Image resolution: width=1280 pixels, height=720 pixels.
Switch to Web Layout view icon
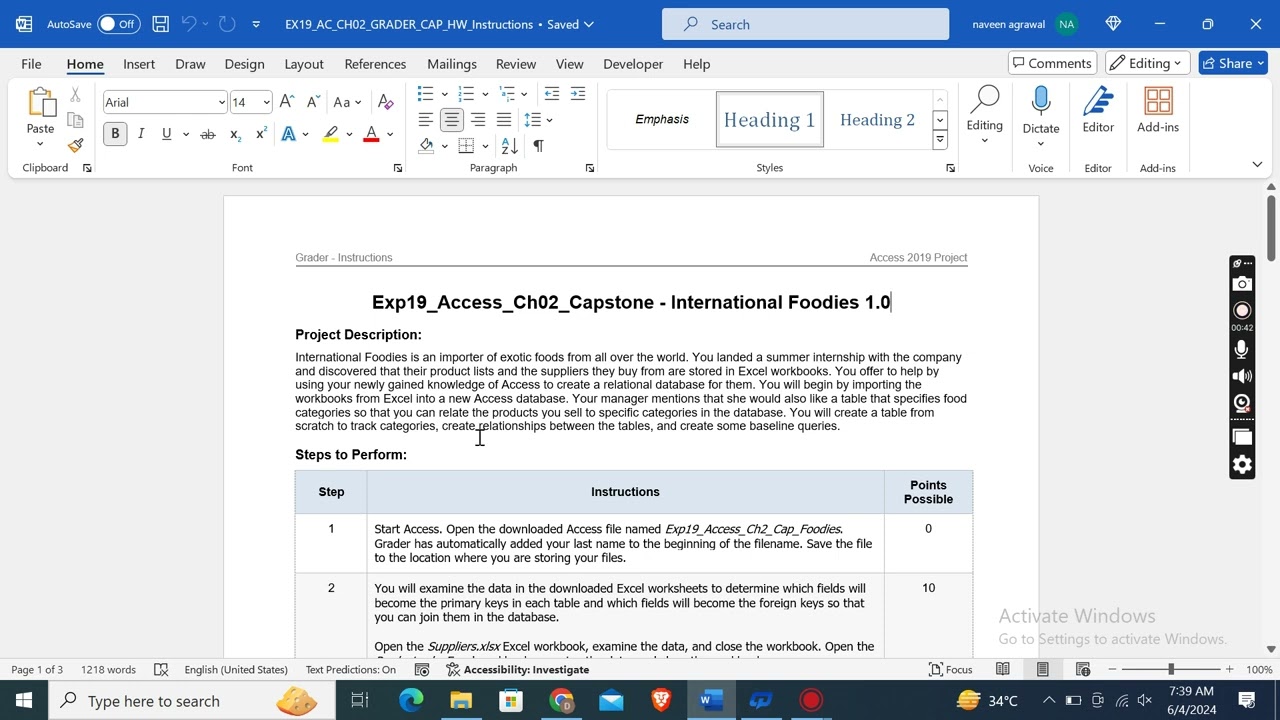point(1083,669)
